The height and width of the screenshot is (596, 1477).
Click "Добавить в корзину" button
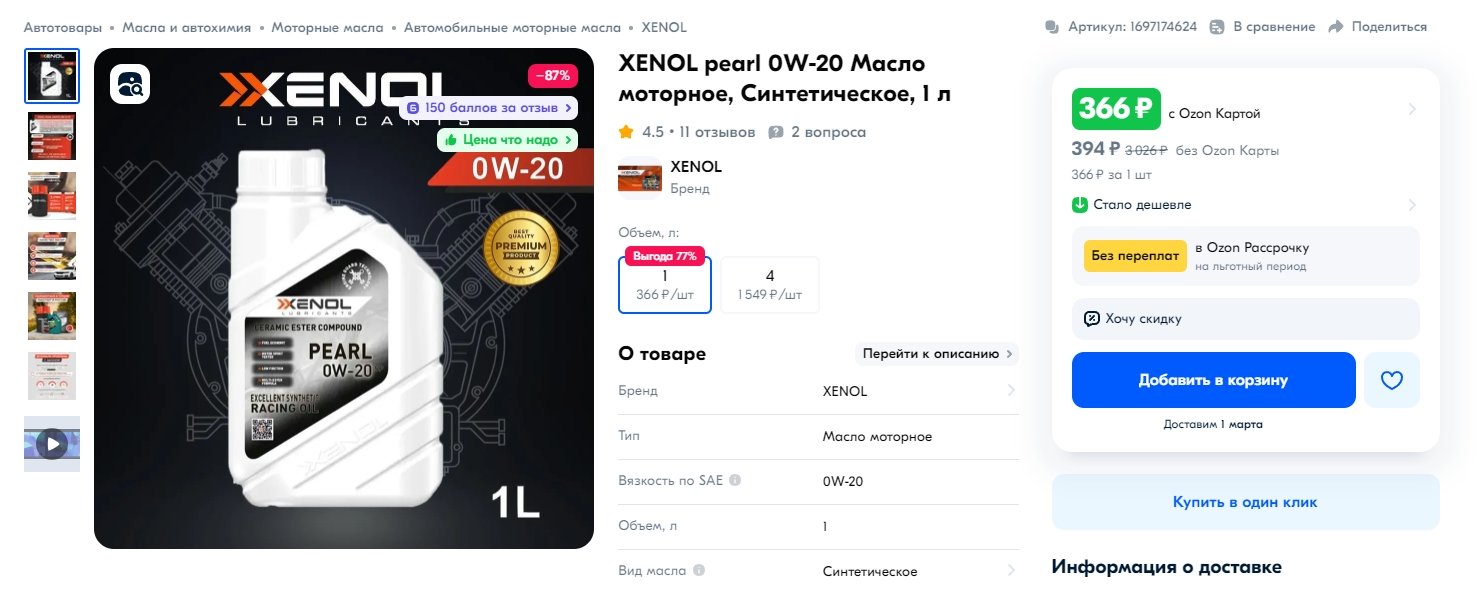(x=1213, y=380)
